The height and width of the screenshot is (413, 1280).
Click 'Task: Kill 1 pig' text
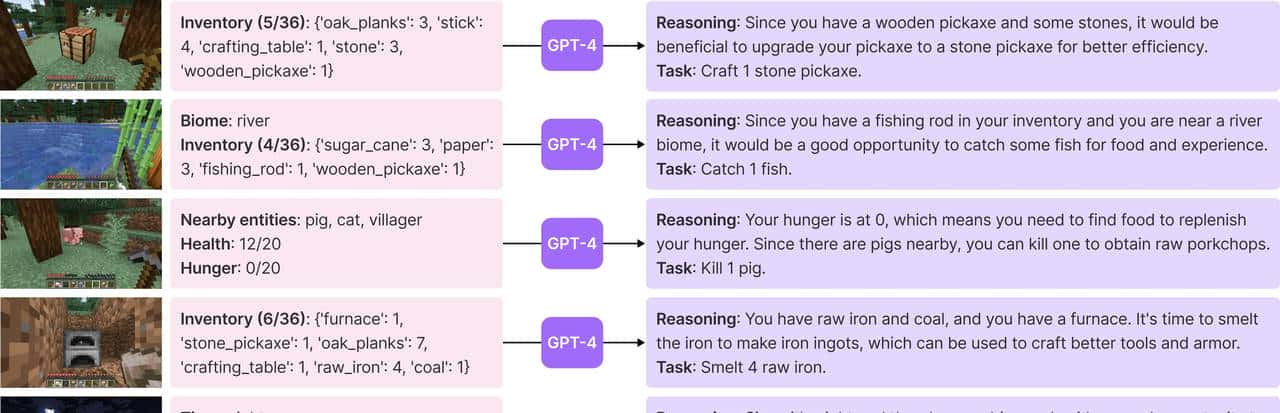pyautogui.click(x=712, y=268)
